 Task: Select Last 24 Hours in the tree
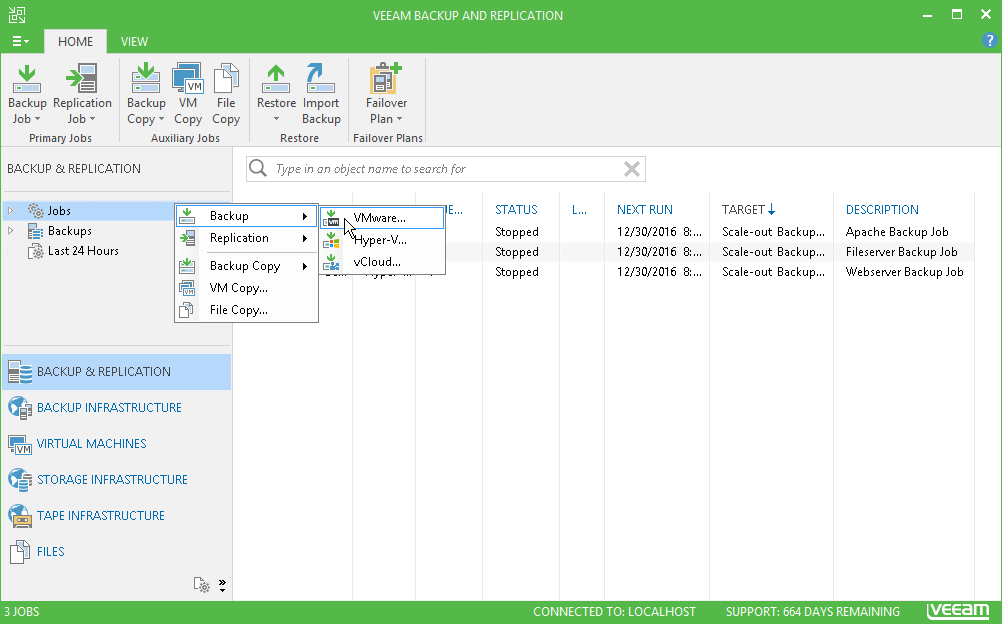point(83,251)
